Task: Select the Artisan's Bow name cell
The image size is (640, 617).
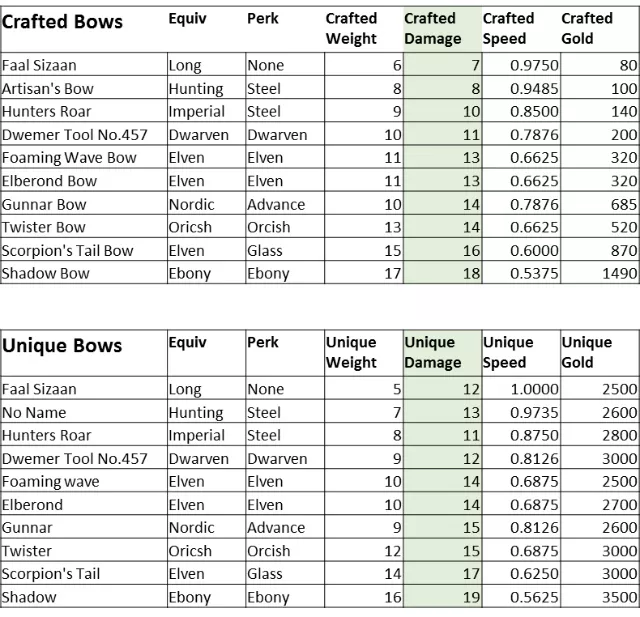Action: coord(84,89)
